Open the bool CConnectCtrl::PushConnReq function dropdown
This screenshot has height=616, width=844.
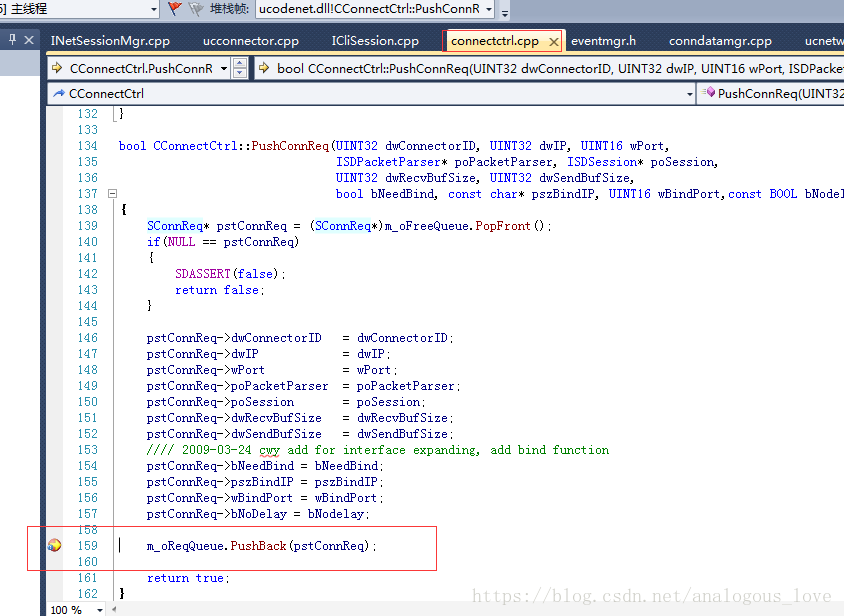pos(549,68)
